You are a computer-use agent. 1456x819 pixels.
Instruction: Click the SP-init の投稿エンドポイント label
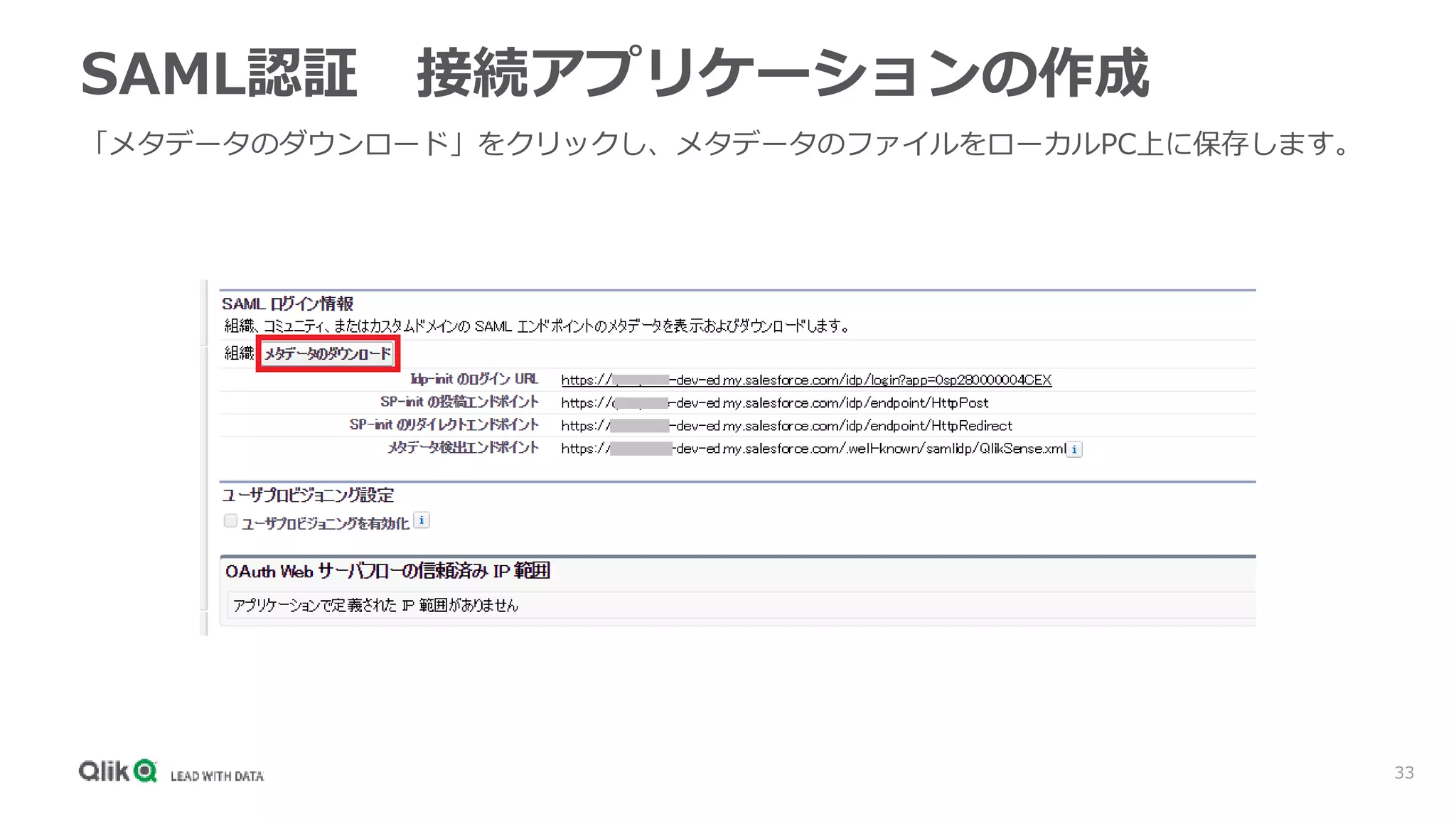pos(459,402)
